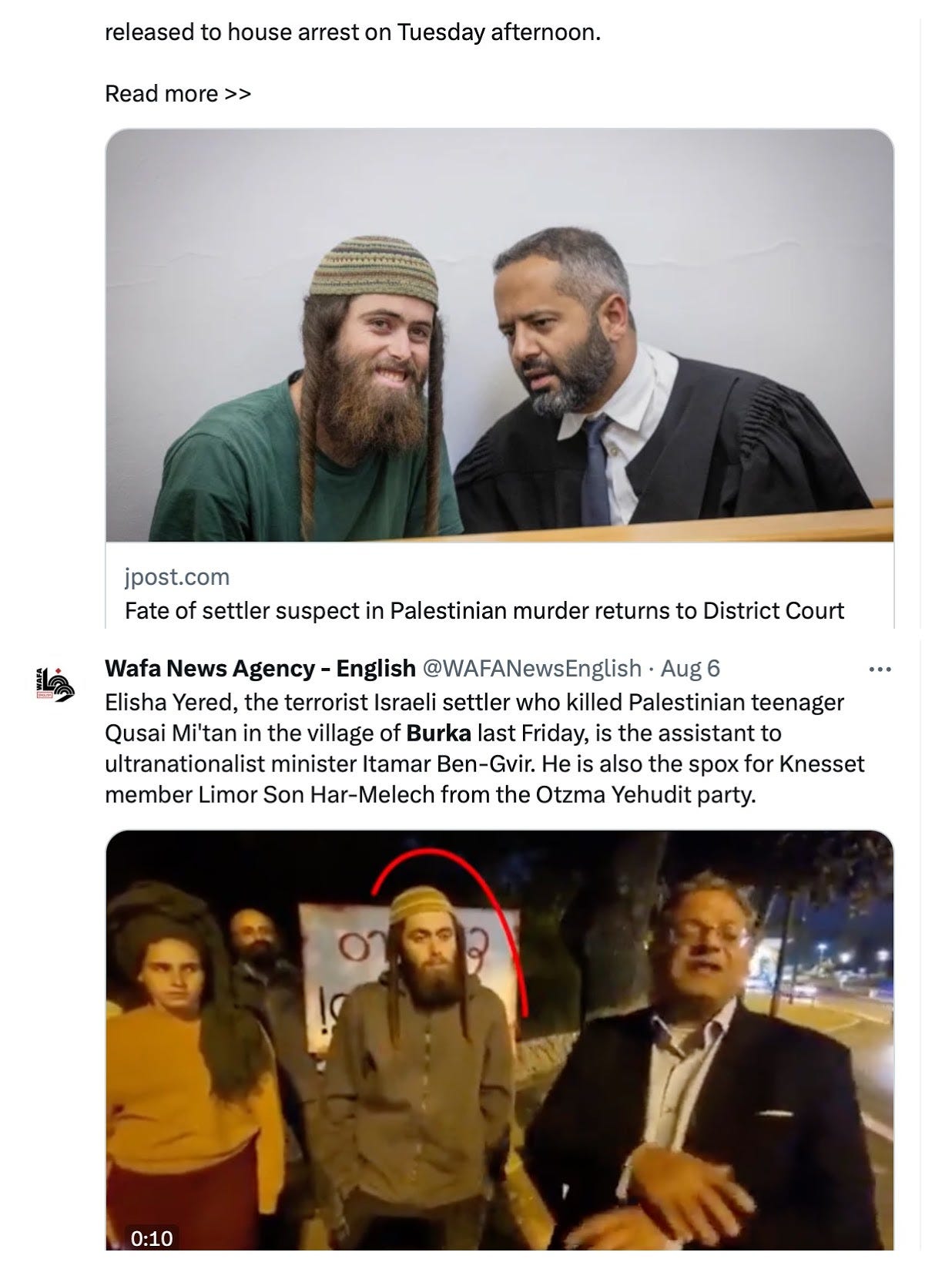Image resolution: width=952 pixels, height=1269 pixels.
Task: Click the bold Burka keyword
Action: [438, 733]
